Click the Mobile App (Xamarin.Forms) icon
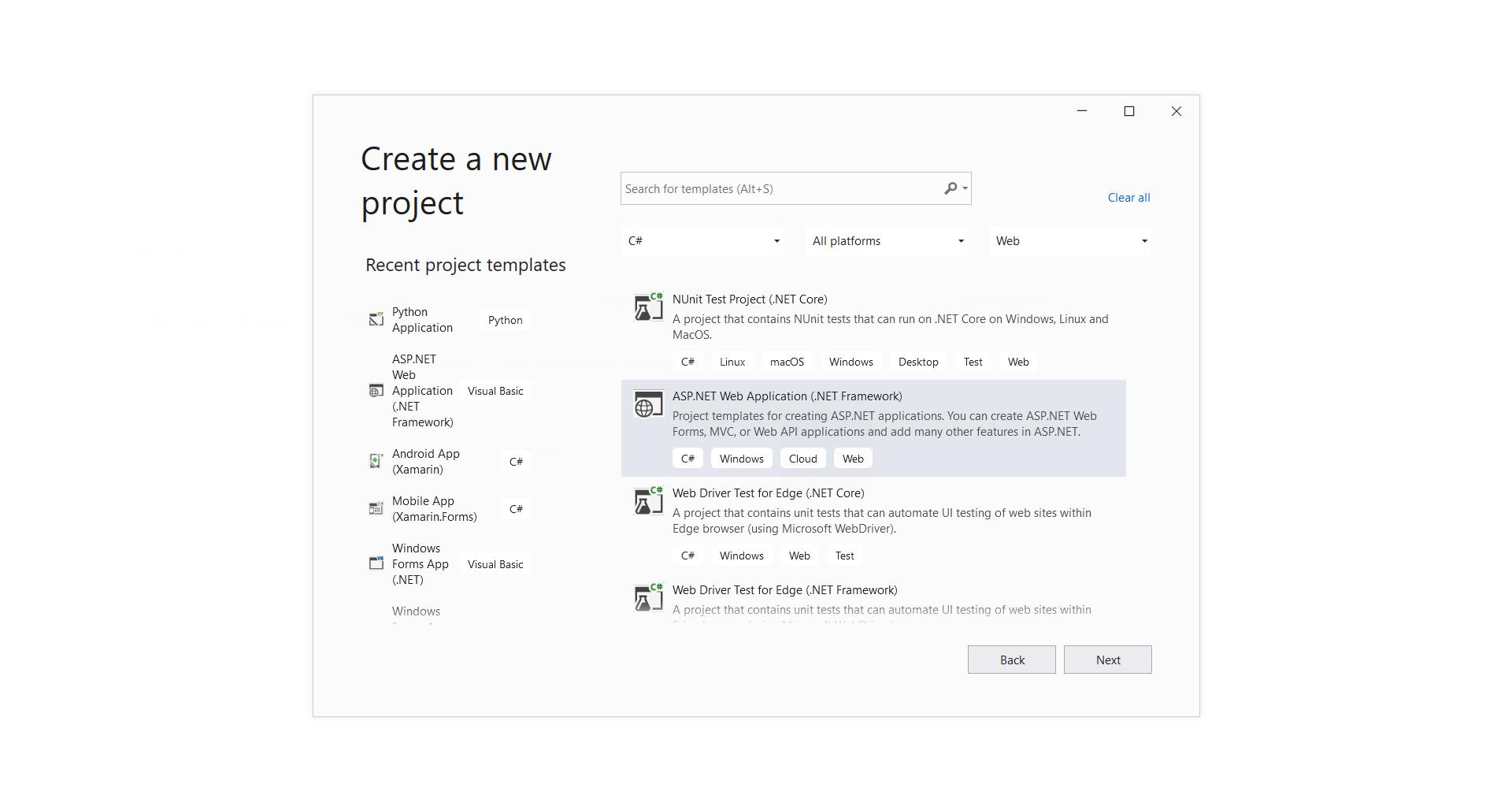Viewport: 1512px width, 788px height. pyautogui.click(x=376, y=509)
